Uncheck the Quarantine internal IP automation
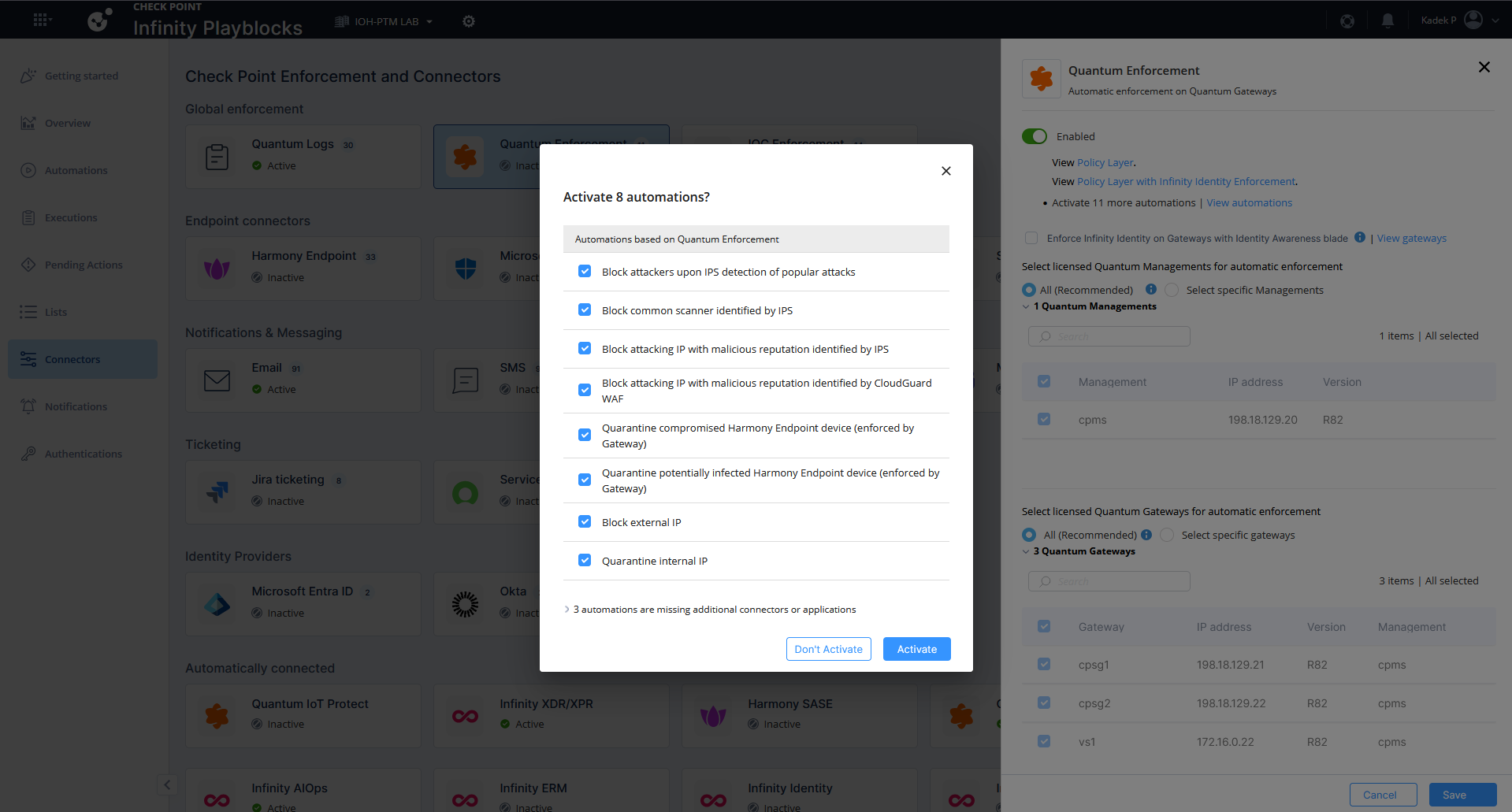The width and height of the screenshot is (1512, 812). tap(585, 561)
